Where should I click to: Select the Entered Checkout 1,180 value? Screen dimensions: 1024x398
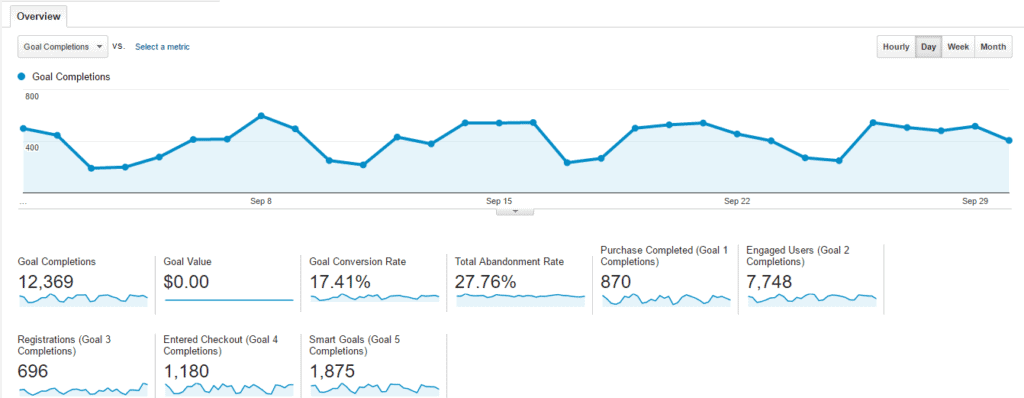(186, 372)
